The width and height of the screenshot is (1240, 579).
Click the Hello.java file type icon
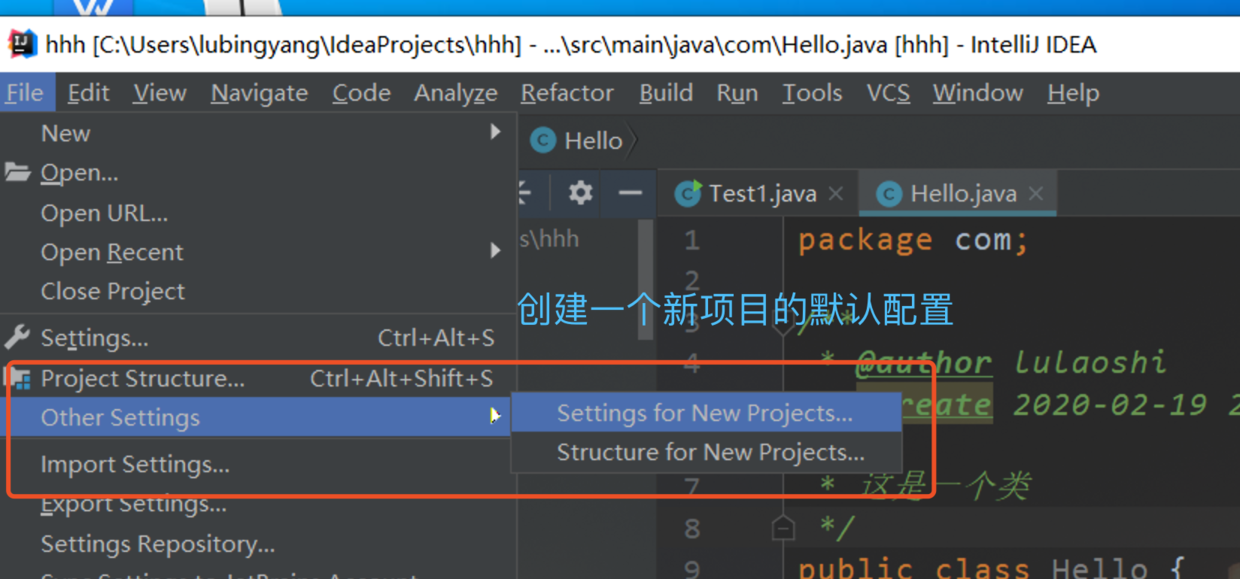[x=889, y=194]
